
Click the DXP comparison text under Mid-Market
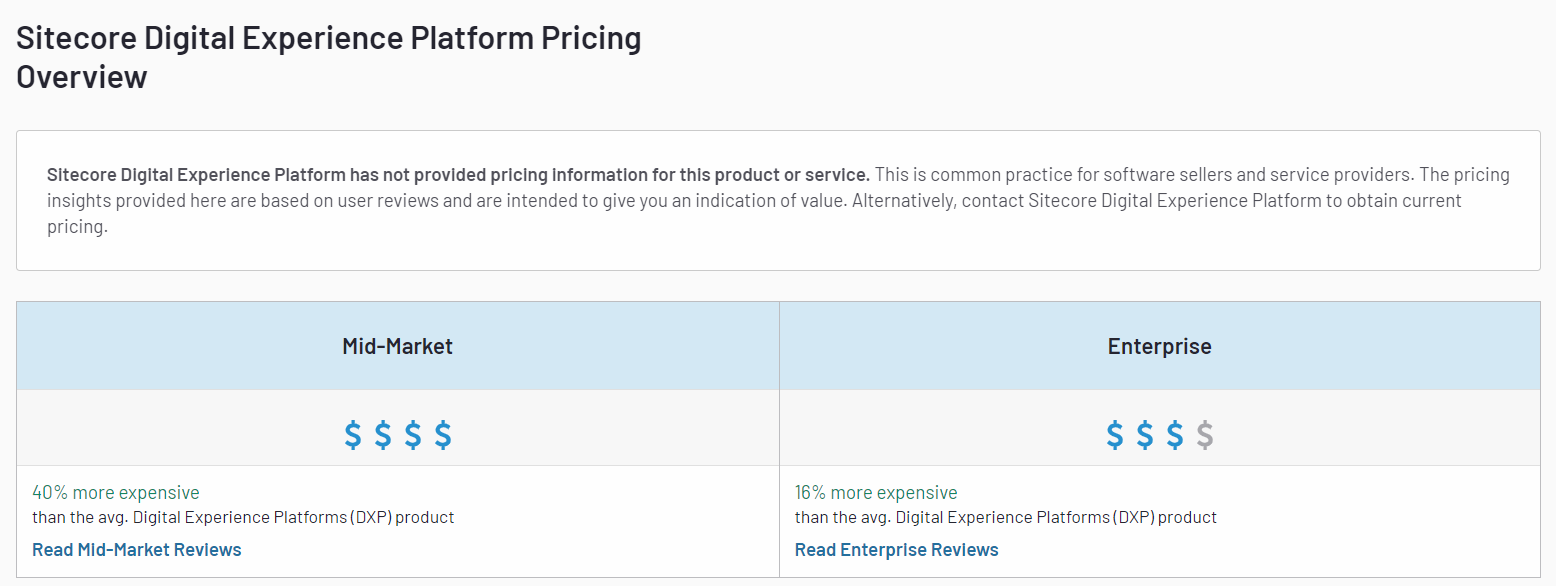[x=243, y=517]
